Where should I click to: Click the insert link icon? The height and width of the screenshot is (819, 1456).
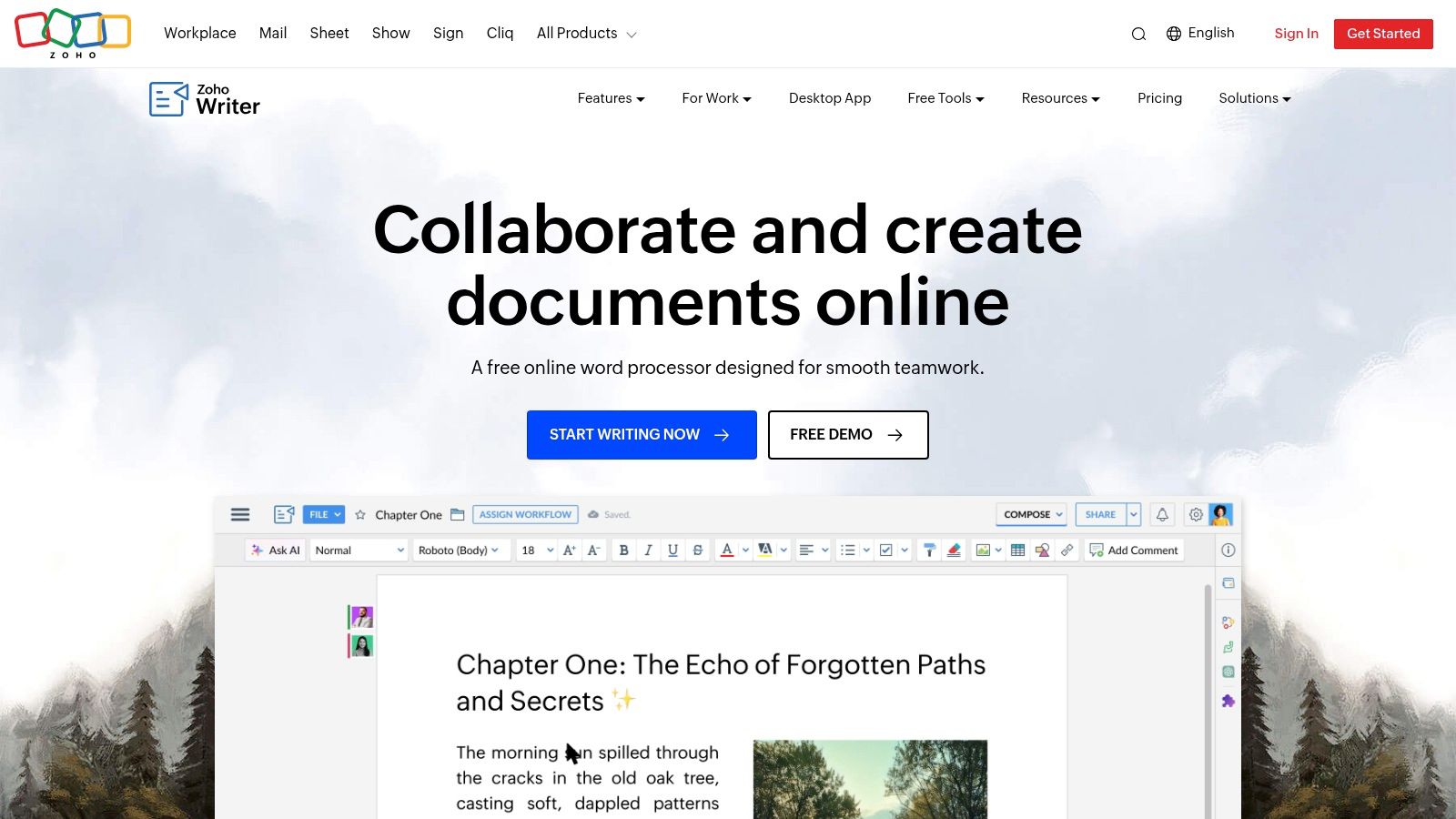(x=1068, y=550)
